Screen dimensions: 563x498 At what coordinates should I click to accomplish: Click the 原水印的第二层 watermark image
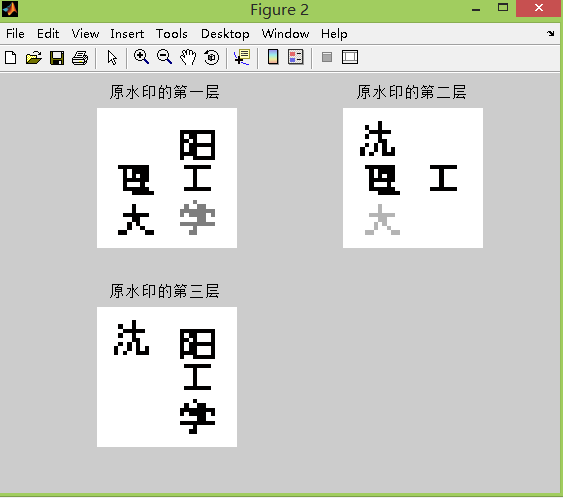(413, 178)
